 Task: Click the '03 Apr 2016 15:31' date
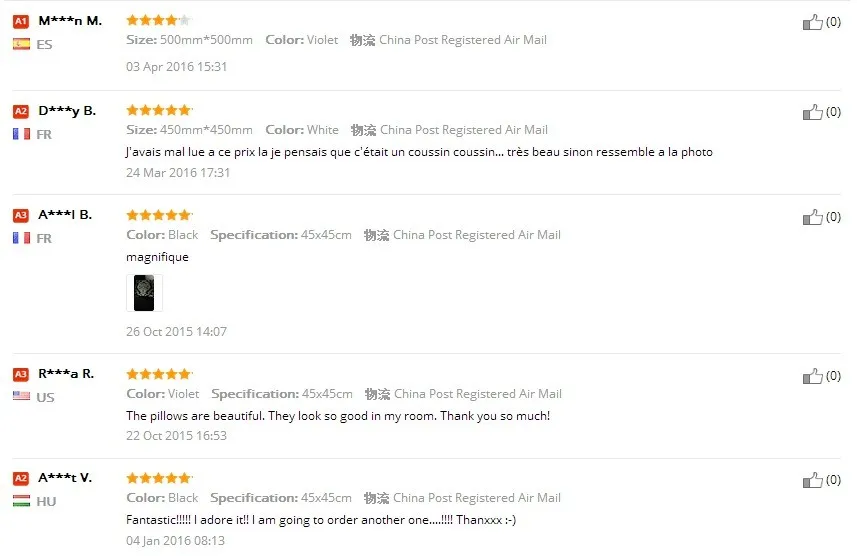pos(177,67)
